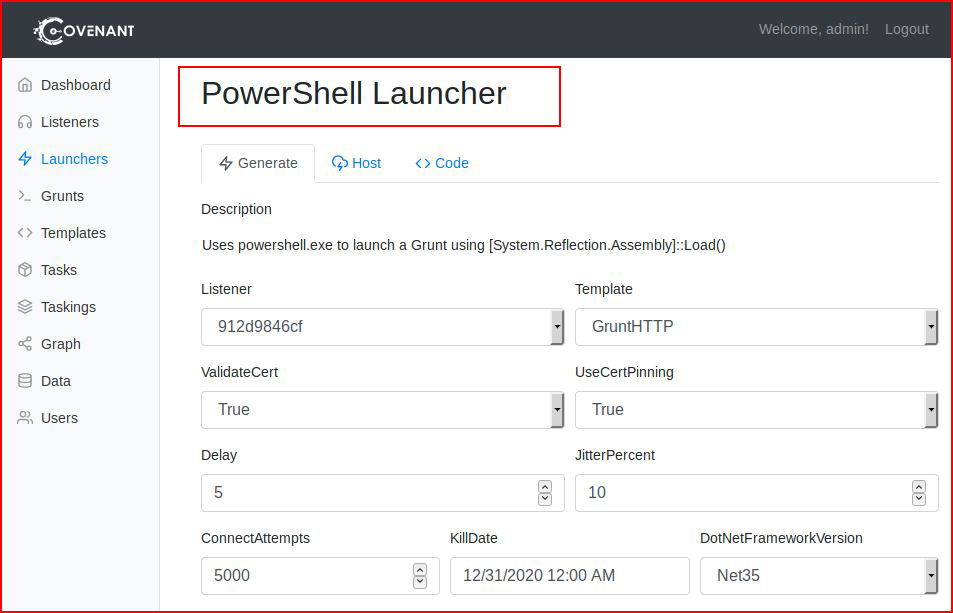Click the Dashboard home icon

[x=25, y=85]
